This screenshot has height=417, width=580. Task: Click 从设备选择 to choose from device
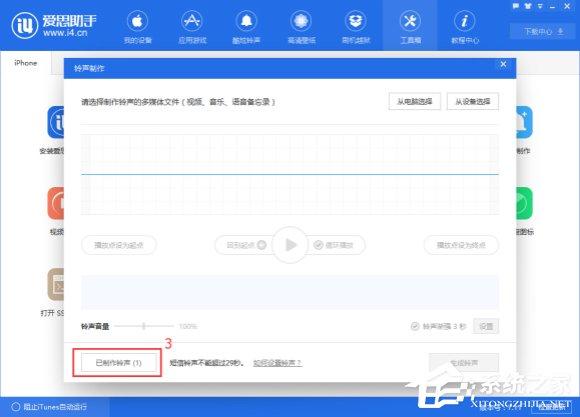click(x=473, y=101)
